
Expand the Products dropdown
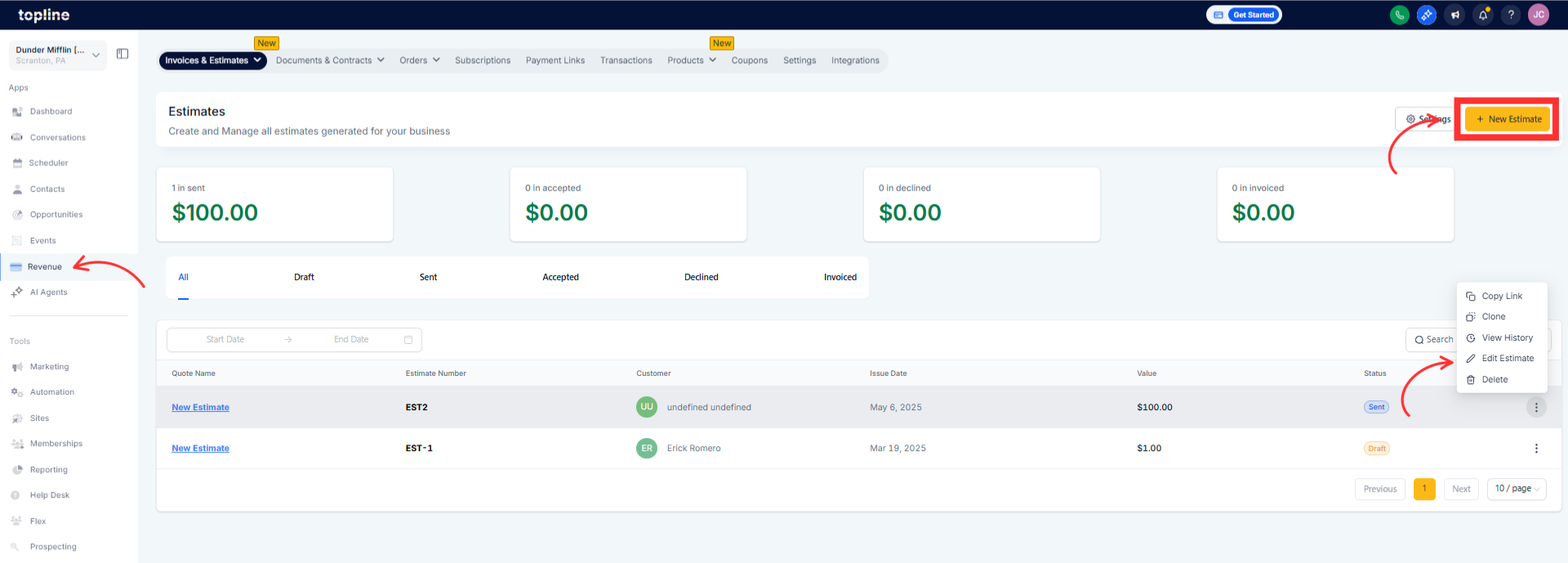click(x=692, y=60)
